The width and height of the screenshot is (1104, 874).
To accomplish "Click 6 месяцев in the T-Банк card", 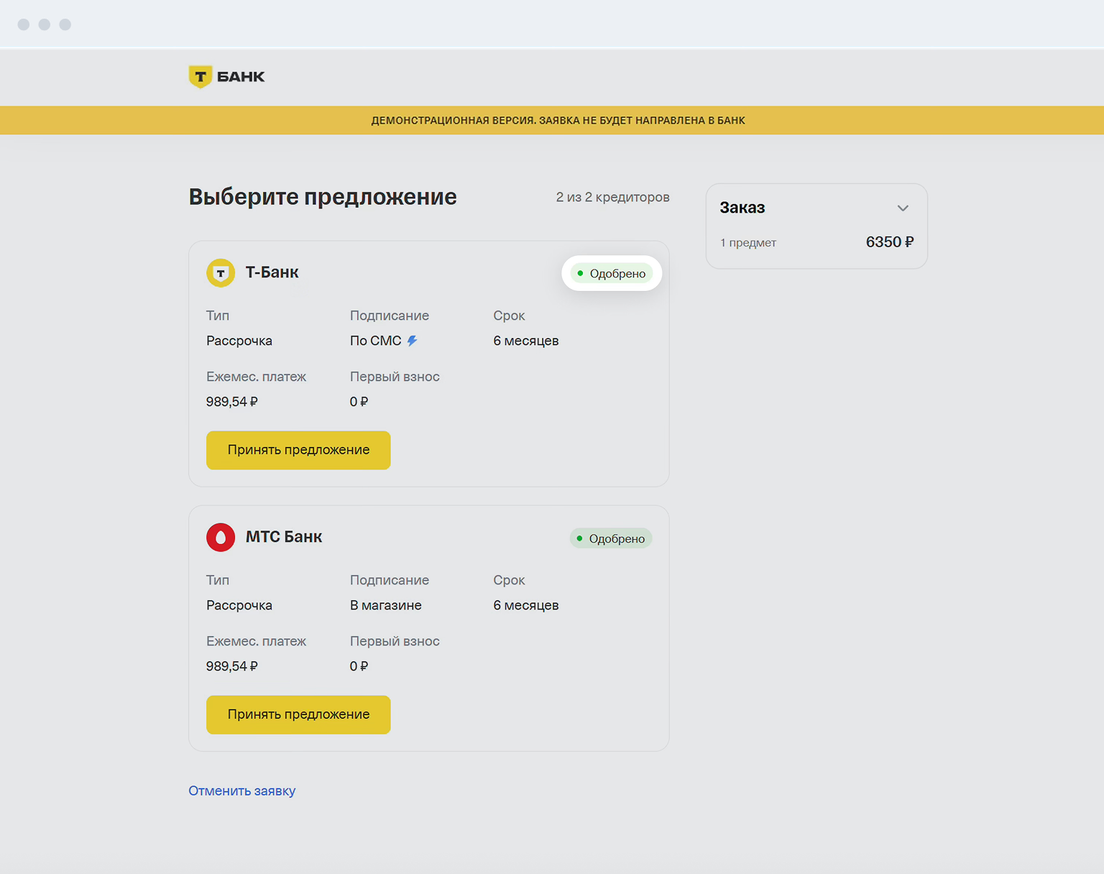I will (x=526, y=341).
